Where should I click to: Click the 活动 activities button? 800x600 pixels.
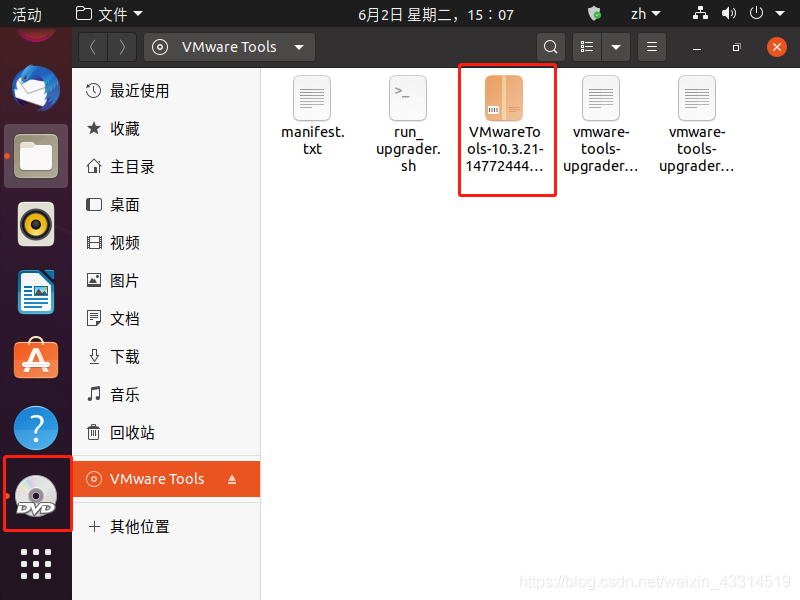tap(27, 14)
